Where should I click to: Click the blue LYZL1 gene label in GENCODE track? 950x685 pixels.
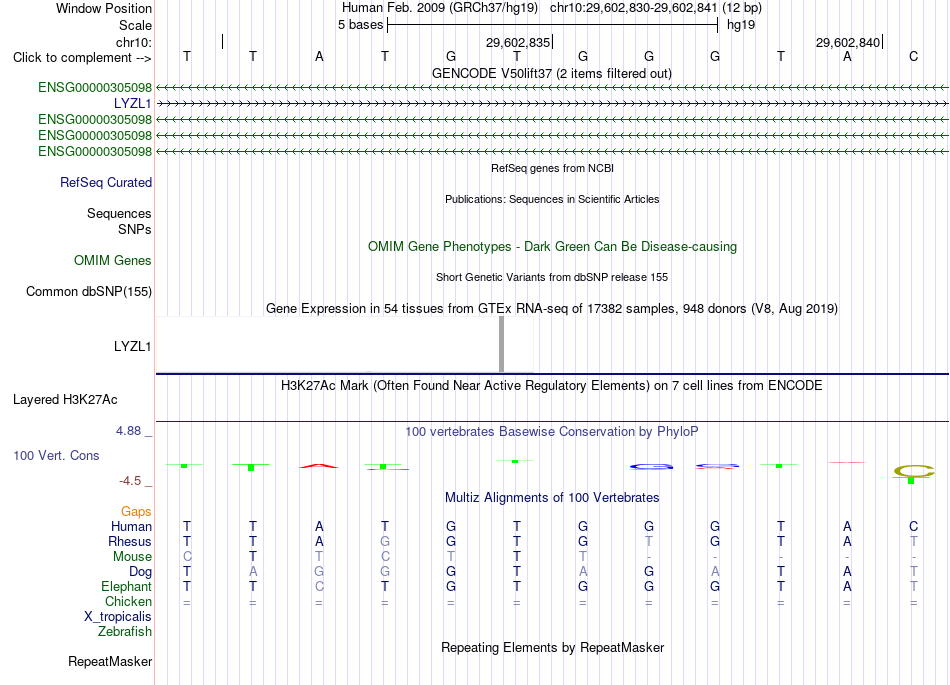point(132,104)
